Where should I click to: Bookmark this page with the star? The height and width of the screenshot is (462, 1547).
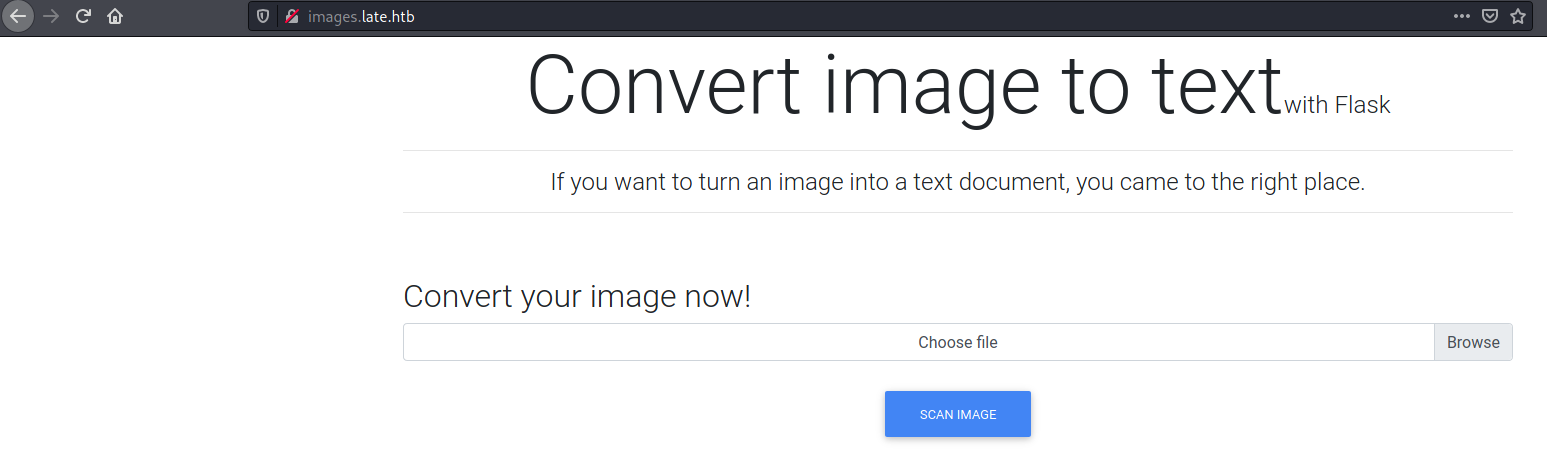coord(1518,16)
